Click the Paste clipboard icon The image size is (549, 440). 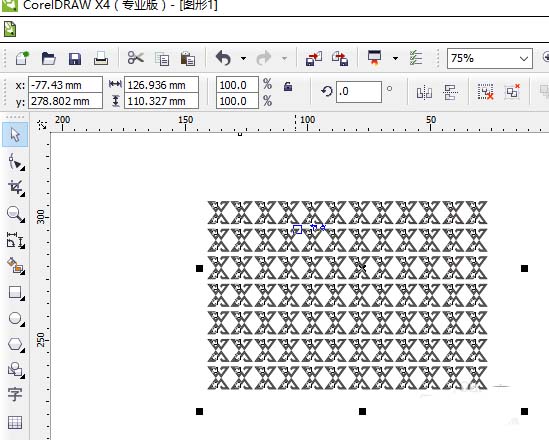[188, 58]
